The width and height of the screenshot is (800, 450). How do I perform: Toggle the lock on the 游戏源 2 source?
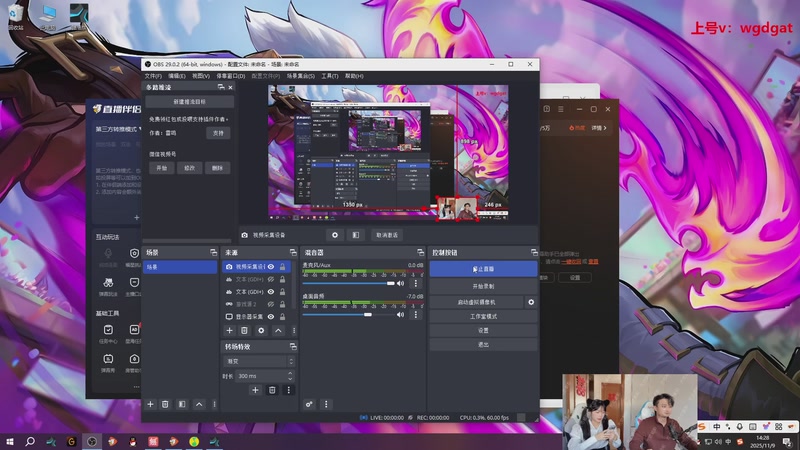pyautogui.click(x=282, y=304)
